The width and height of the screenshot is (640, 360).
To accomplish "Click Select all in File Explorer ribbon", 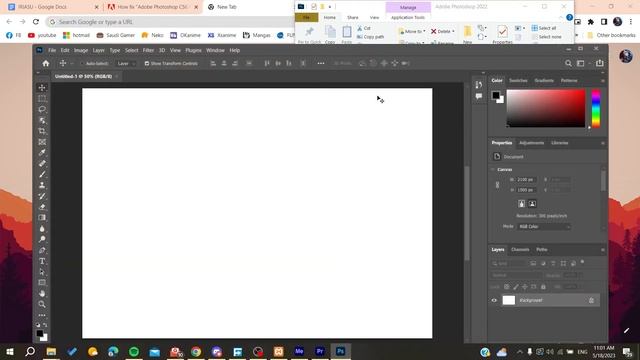I will click(x=544, y=28).
